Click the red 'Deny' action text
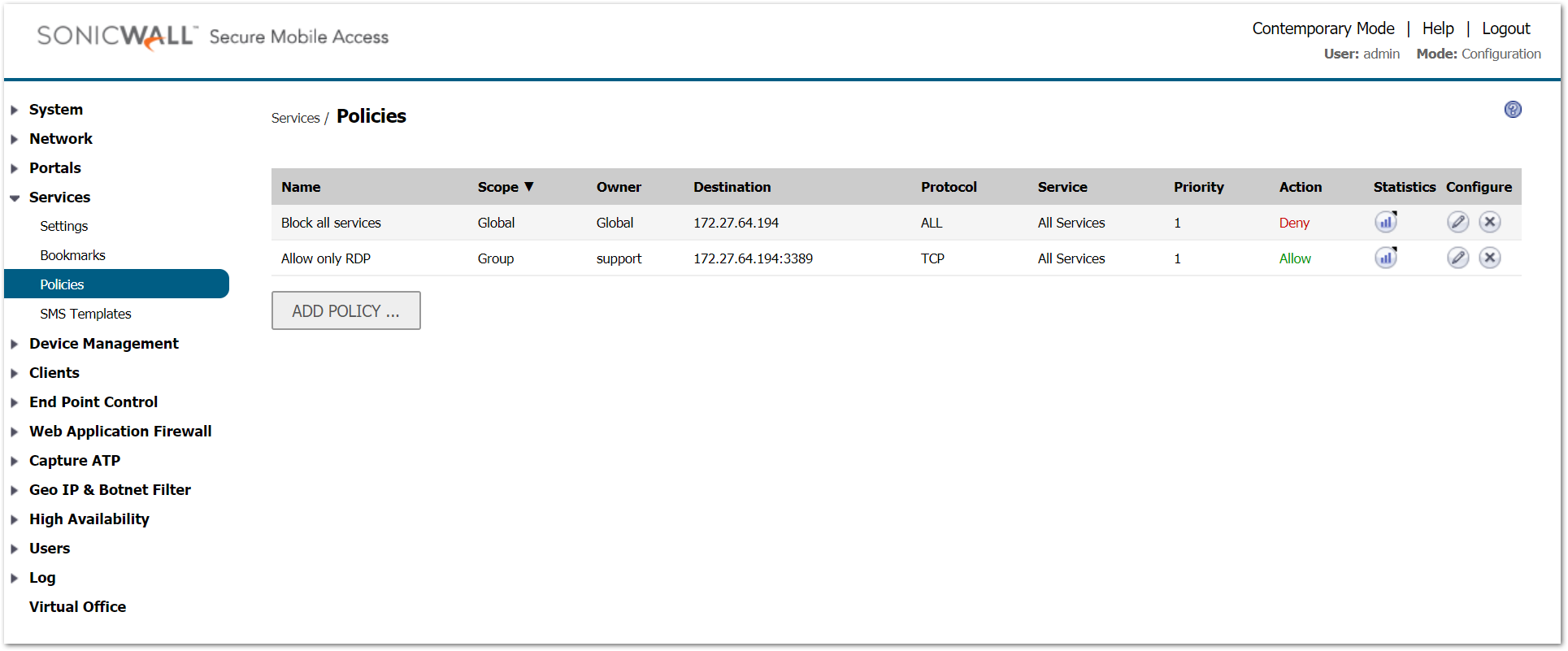Viewport: 1568px width, 651px height. 1294,223
